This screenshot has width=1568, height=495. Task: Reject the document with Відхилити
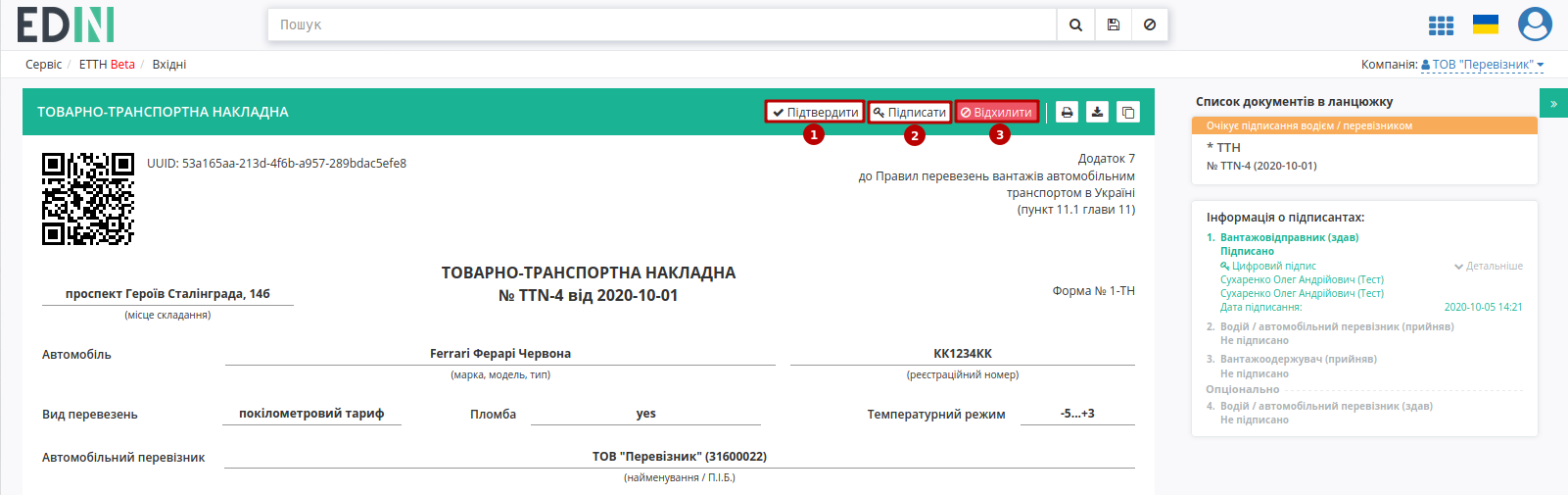[x=997, y=112]
